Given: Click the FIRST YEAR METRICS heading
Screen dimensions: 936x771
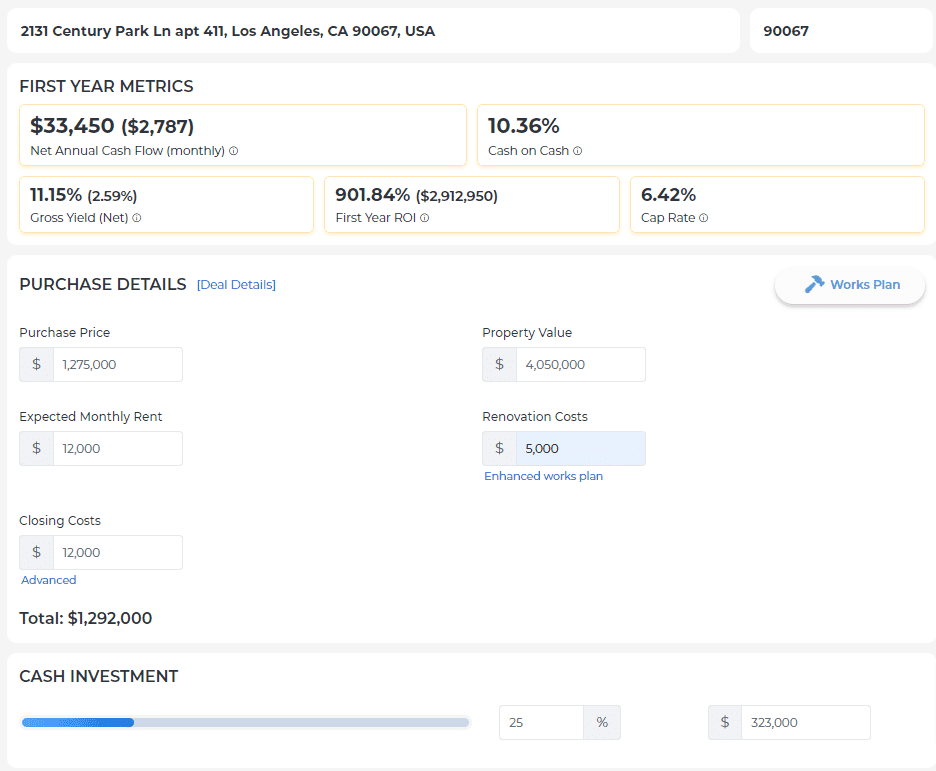Looking at the screenshot, I should (106, 87).
